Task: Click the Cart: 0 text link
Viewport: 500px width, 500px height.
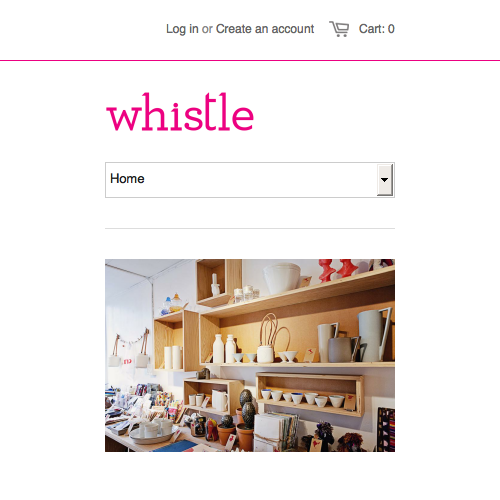Action: pyautogui.click(x=377, y=29)
